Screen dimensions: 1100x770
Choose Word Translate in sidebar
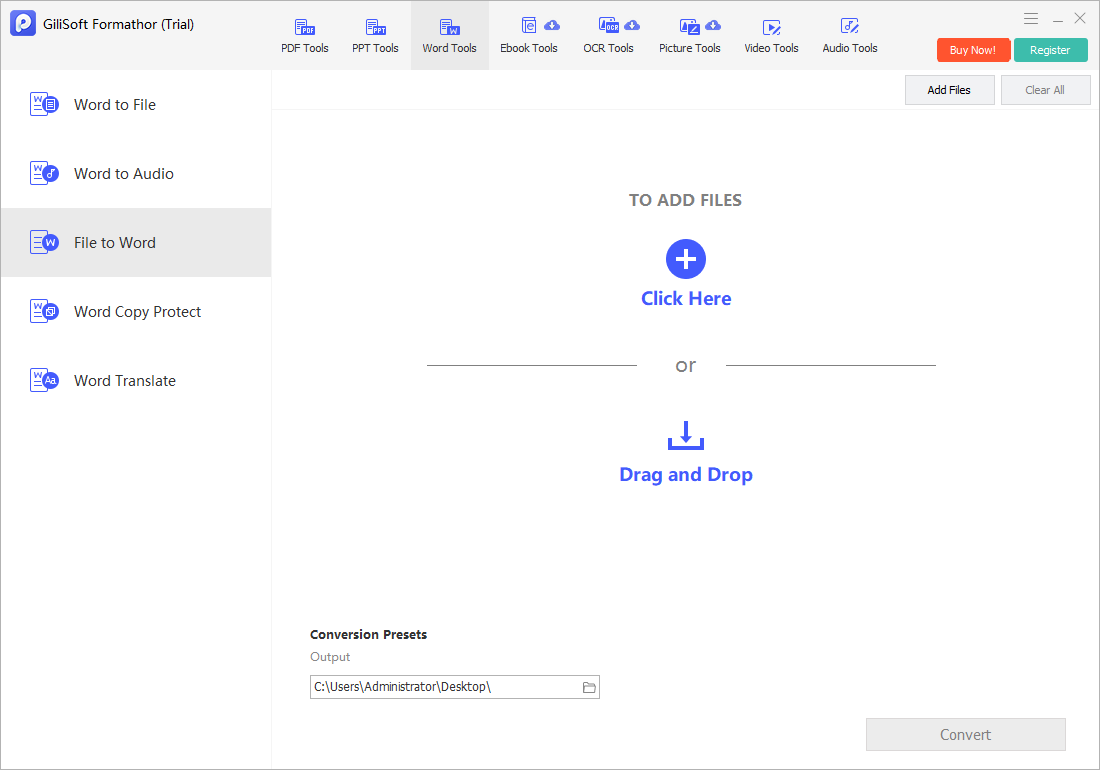pos(136,381)
